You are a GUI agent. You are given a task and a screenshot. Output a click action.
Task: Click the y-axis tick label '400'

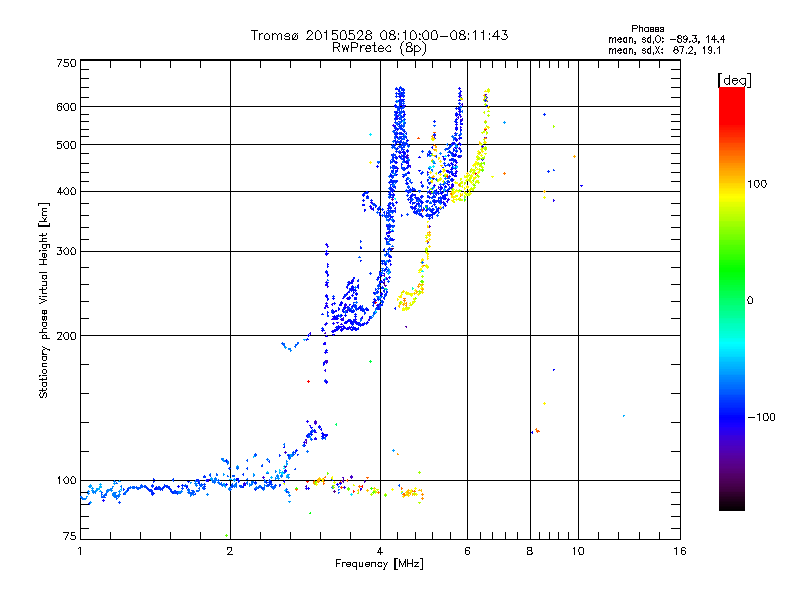(x=66, y=191)
